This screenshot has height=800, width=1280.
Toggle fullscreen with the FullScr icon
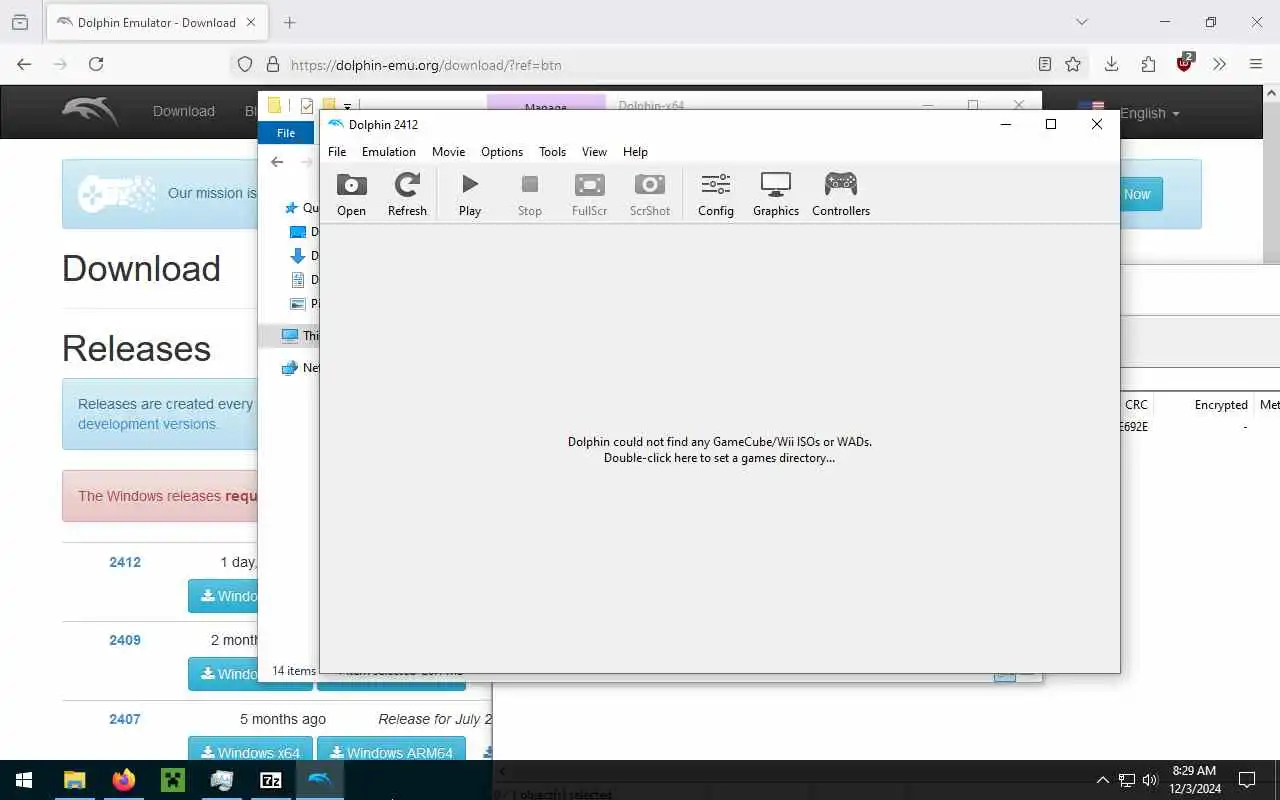click(589, 194)
